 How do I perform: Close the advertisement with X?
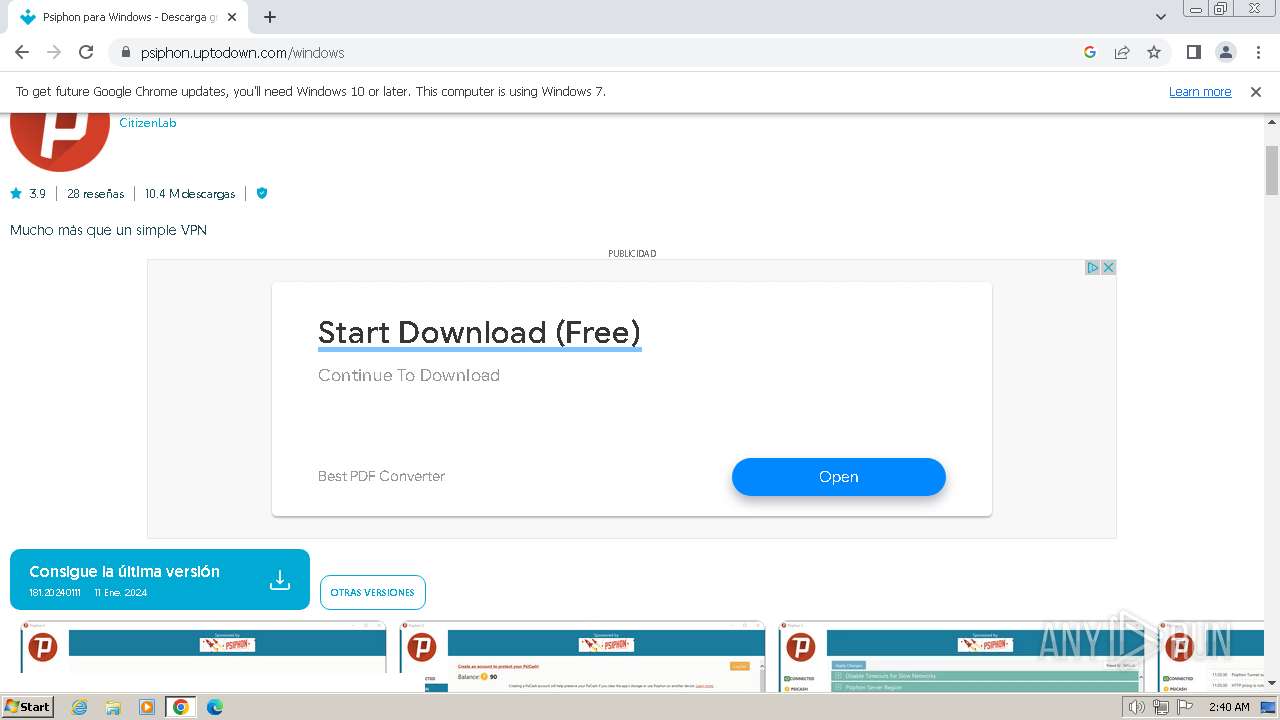(x=1108, y=267)
